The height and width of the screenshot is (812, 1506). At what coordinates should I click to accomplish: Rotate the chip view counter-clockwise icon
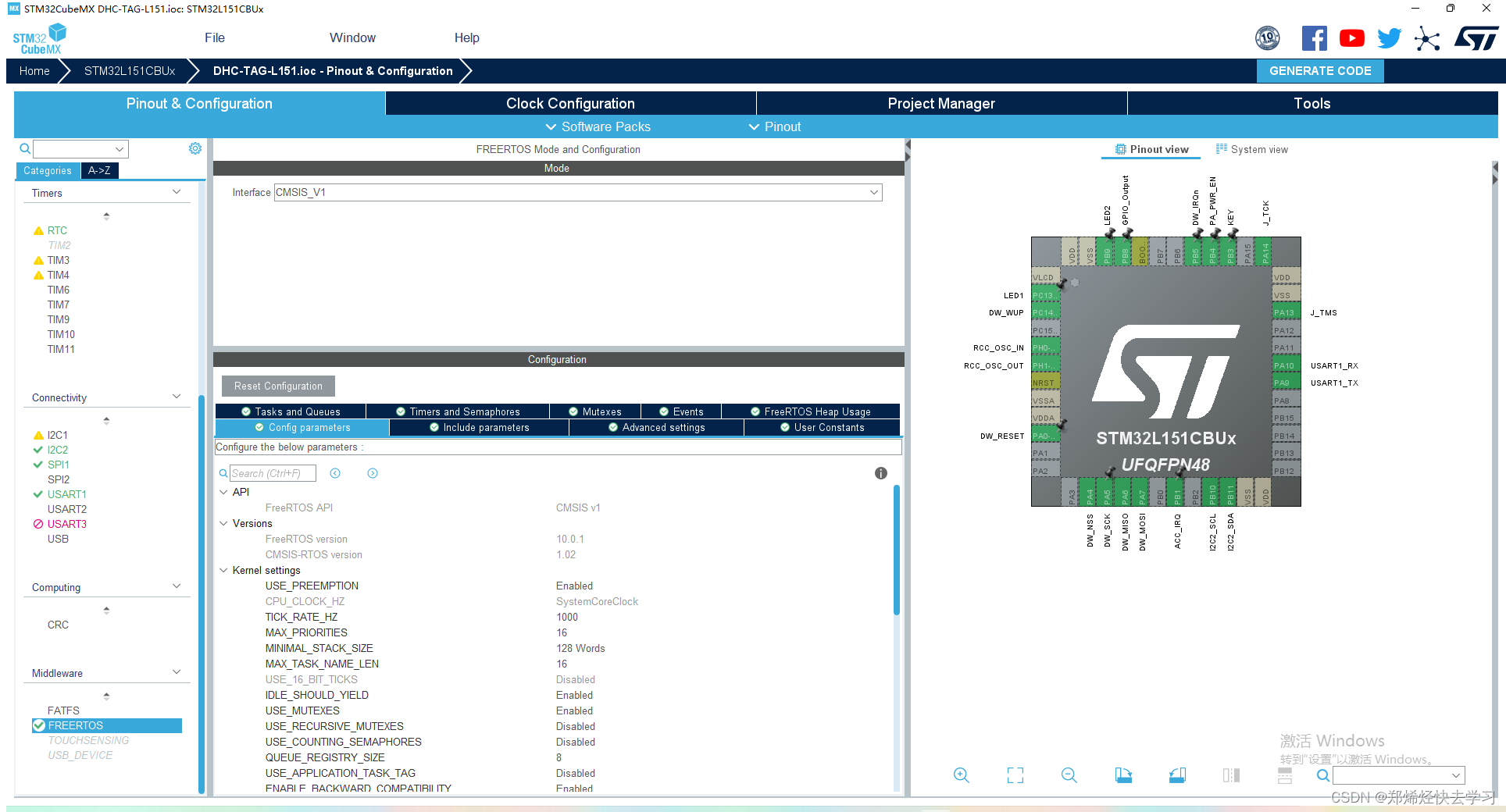pos(1177,775)
